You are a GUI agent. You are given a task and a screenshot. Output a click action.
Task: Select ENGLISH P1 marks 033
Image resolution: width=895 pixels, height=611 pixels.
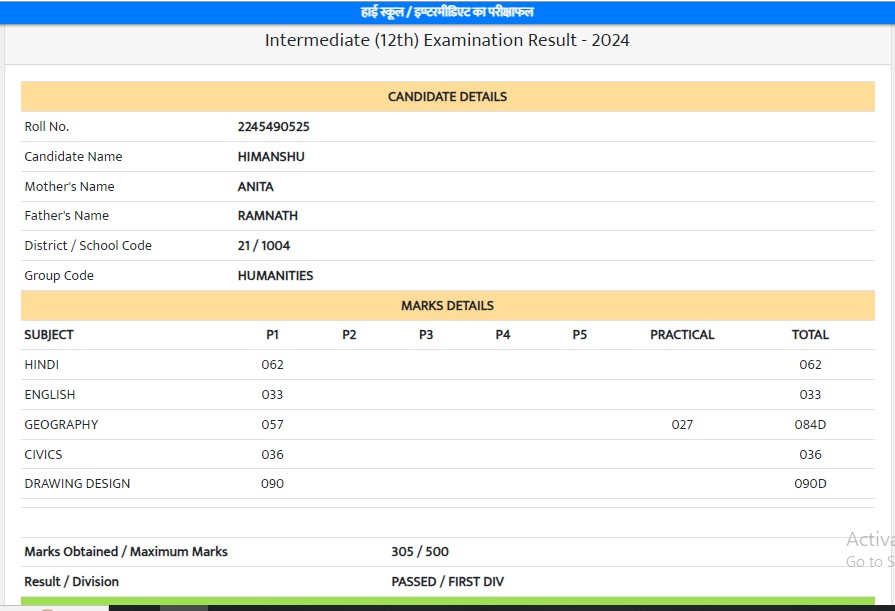(272, 395)
